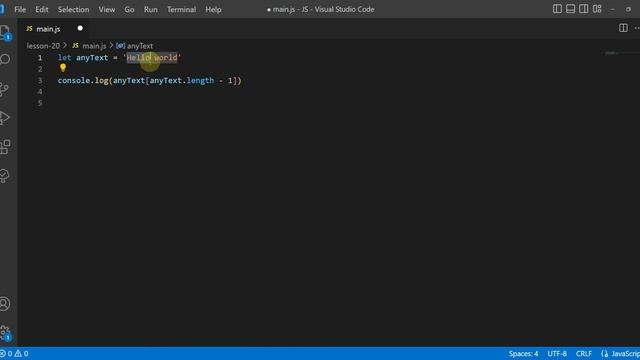The height and width of the screenshot is (360, 640).
Task: Click the 'anyText' variable name on line 1
Action: pyautogui.click(x=92, y=58)
